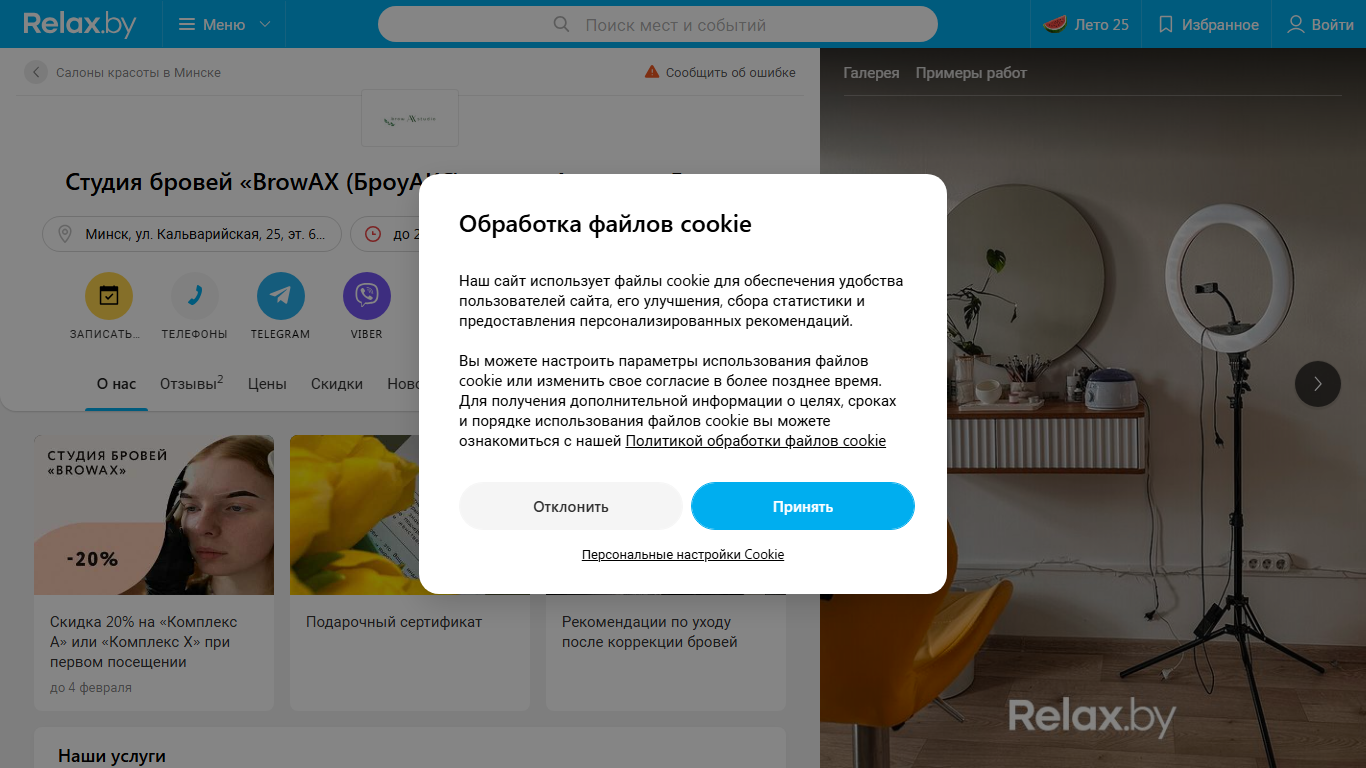Open Персональные настройки Cookie link

[x=683, y=554]
